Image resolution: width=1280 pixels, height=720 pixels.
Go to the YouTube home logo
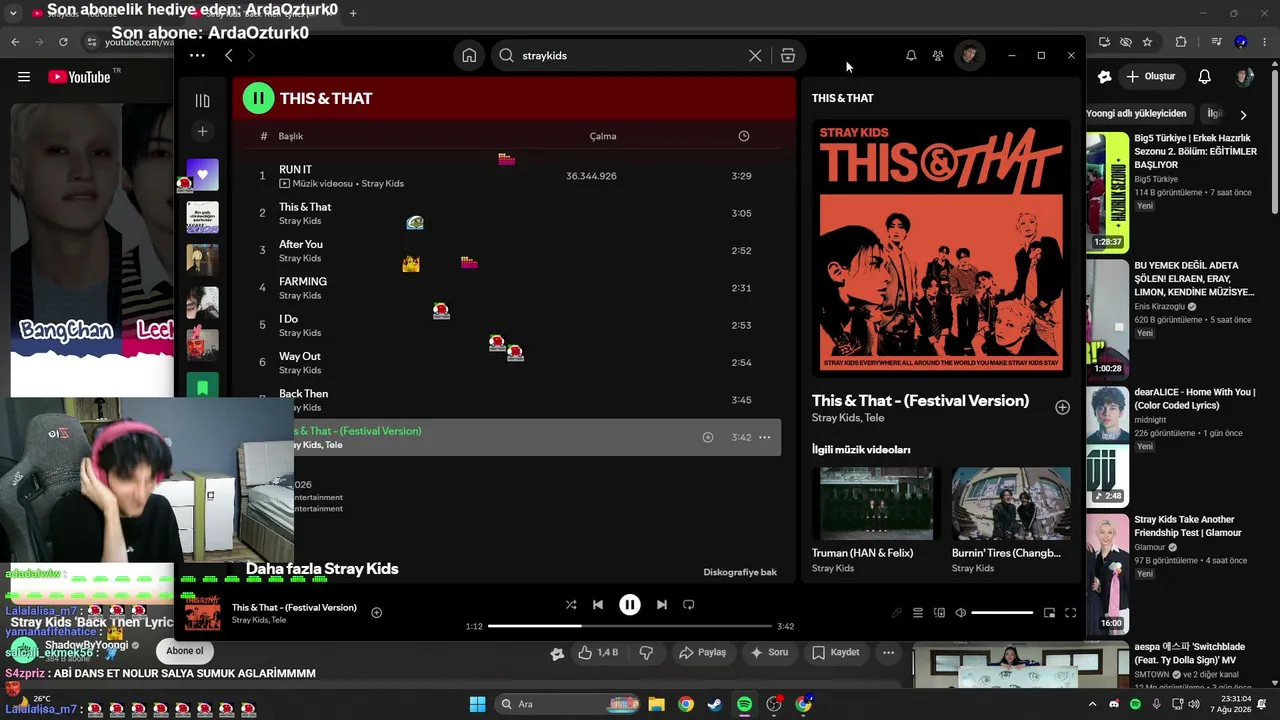82,77
